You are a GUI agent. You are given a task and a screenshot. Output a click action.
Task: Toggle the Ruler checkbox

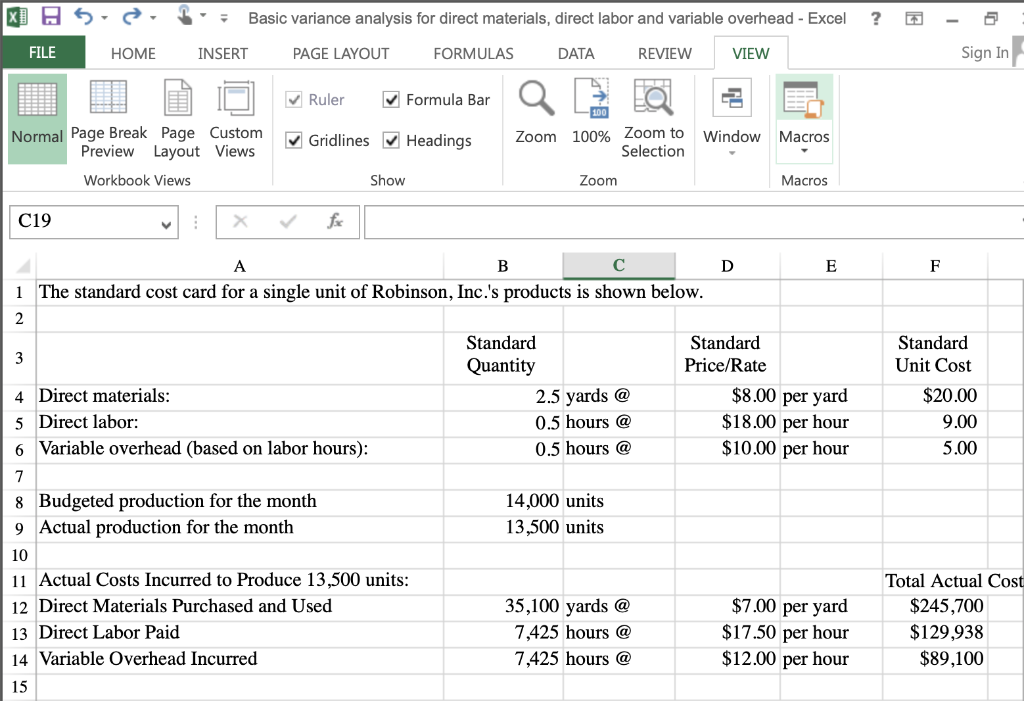click(x=294, y=99)
